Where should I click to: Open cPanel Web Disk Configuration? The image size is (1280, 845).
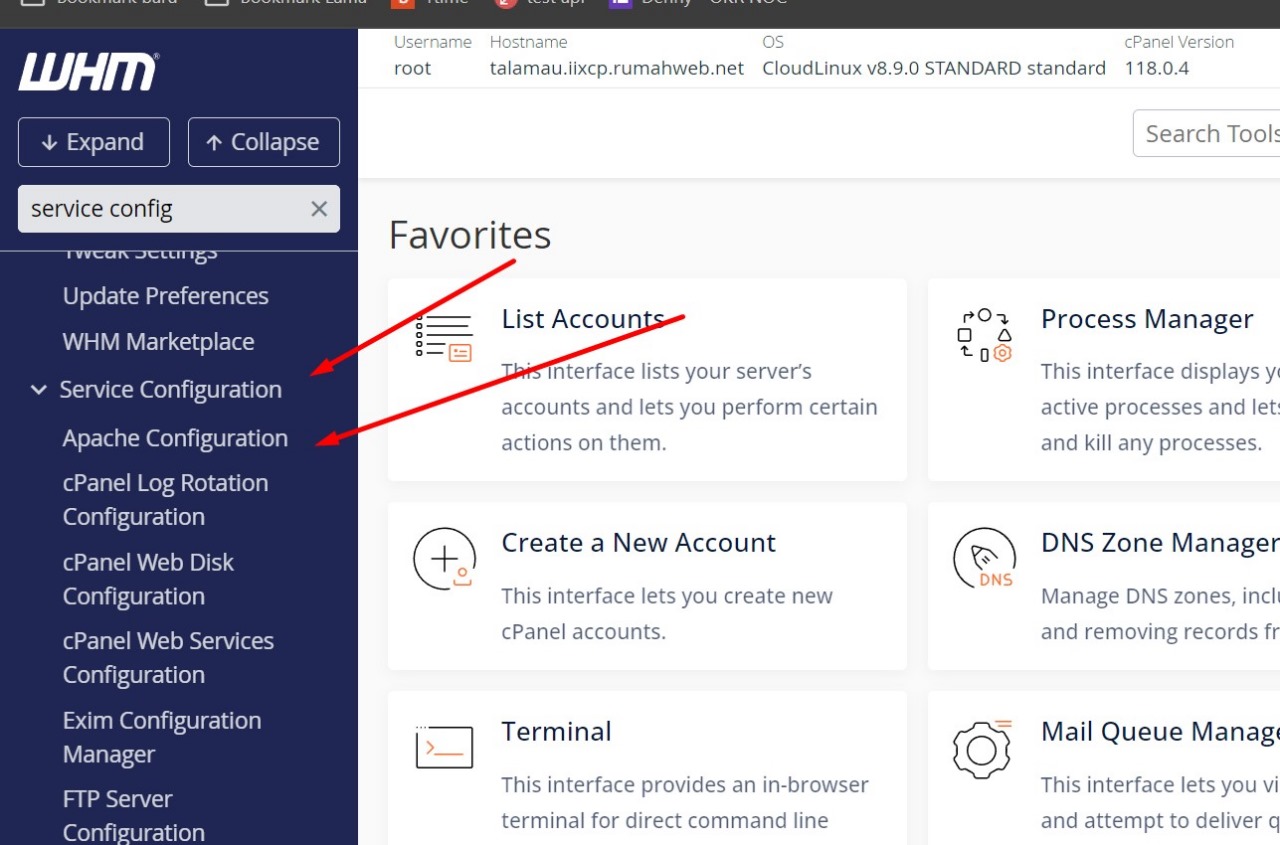pos(148,579)
